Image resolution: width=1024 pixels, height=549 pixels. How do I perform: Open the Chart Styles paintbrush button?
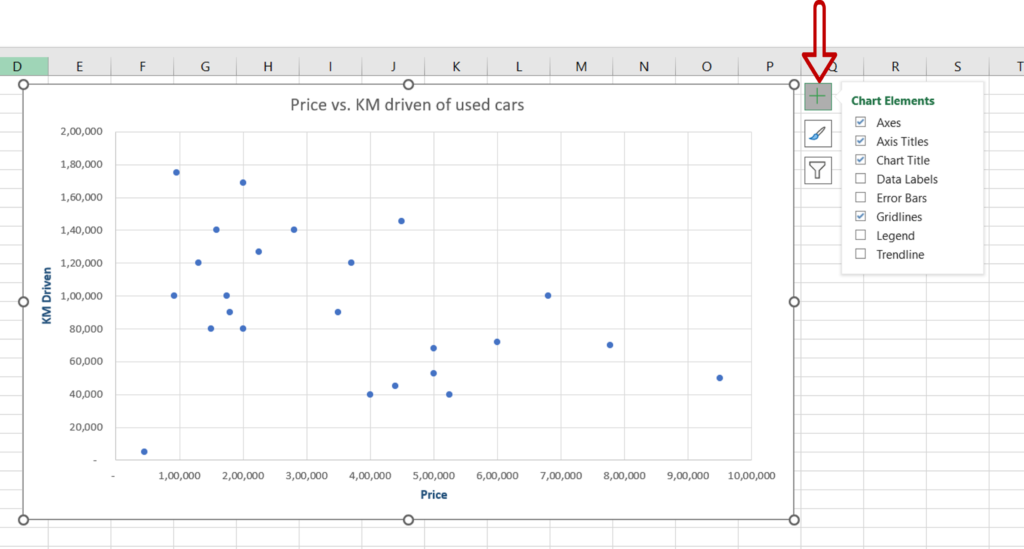[818, 133]
